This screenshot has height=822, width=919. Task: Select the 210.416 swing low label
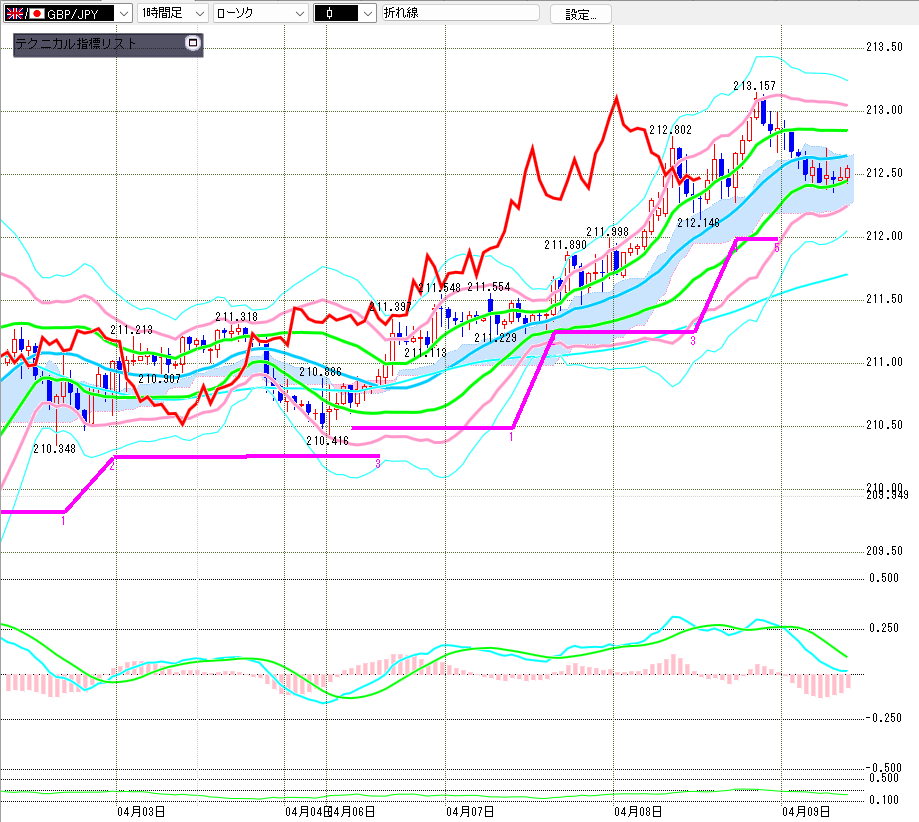[327, 441]
